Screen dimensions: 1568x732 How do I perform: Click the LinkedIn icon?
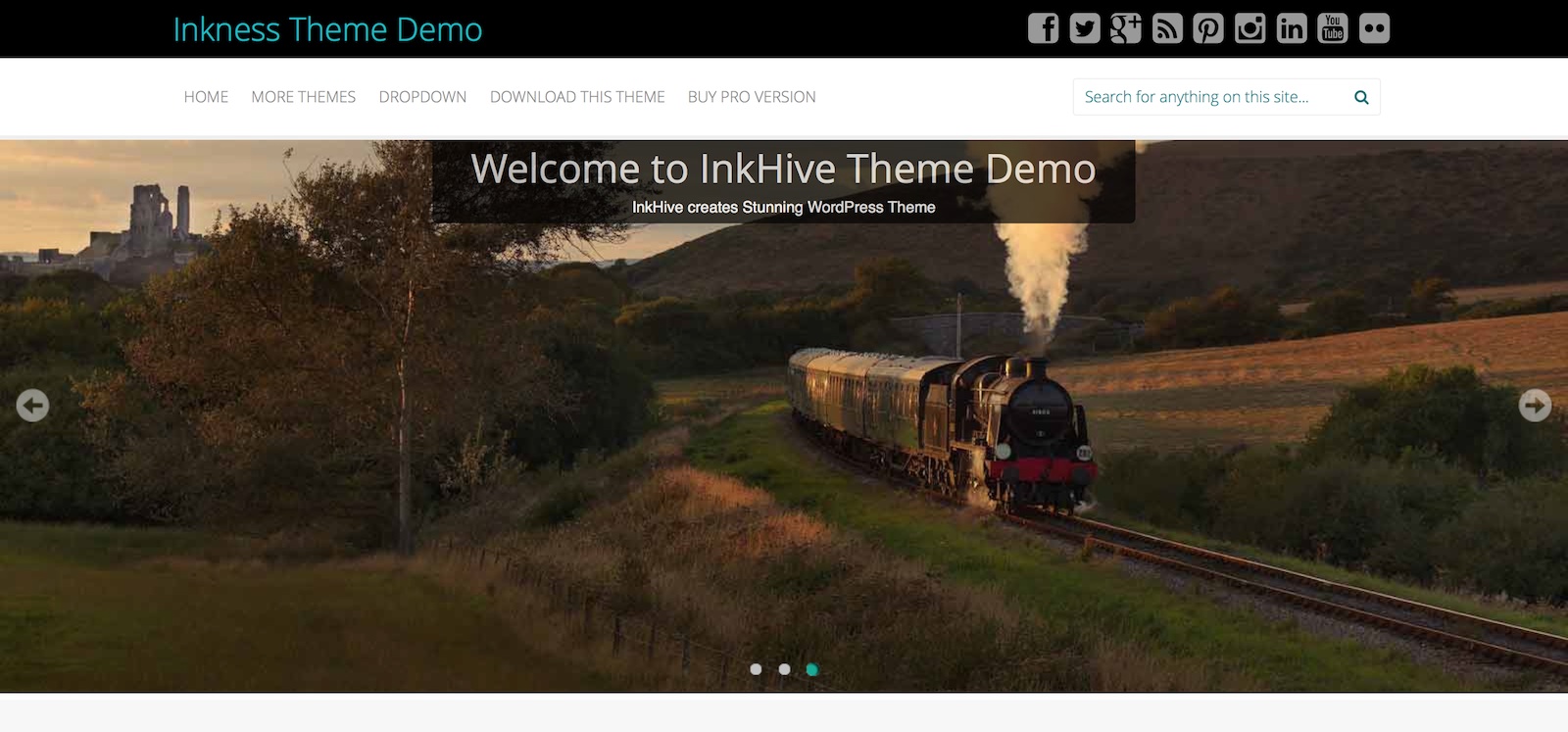[x=1292, y=28]
